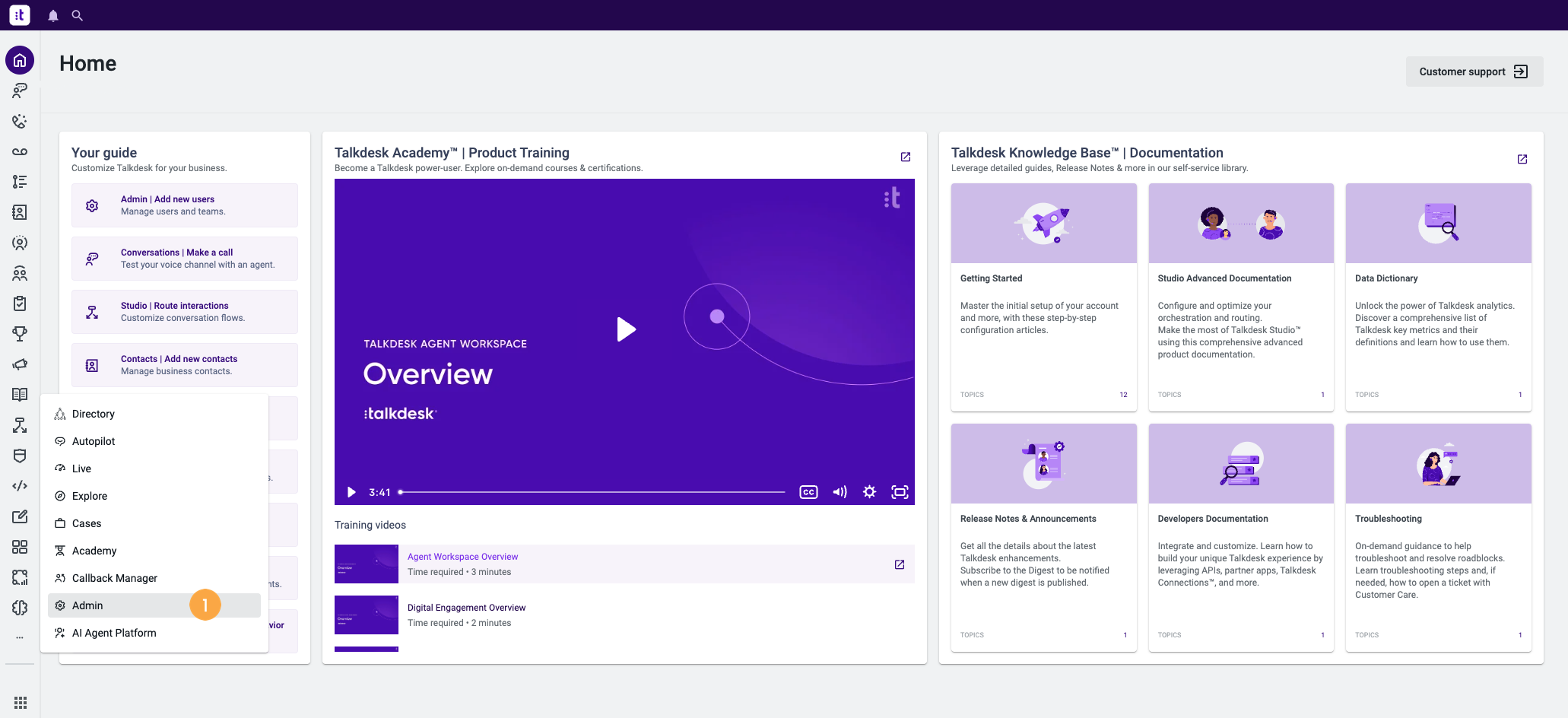The height and width of the screenshot is (718, 1568).
Task: Open the Agent Workspace Overview training link
Action: click(462, 557)
